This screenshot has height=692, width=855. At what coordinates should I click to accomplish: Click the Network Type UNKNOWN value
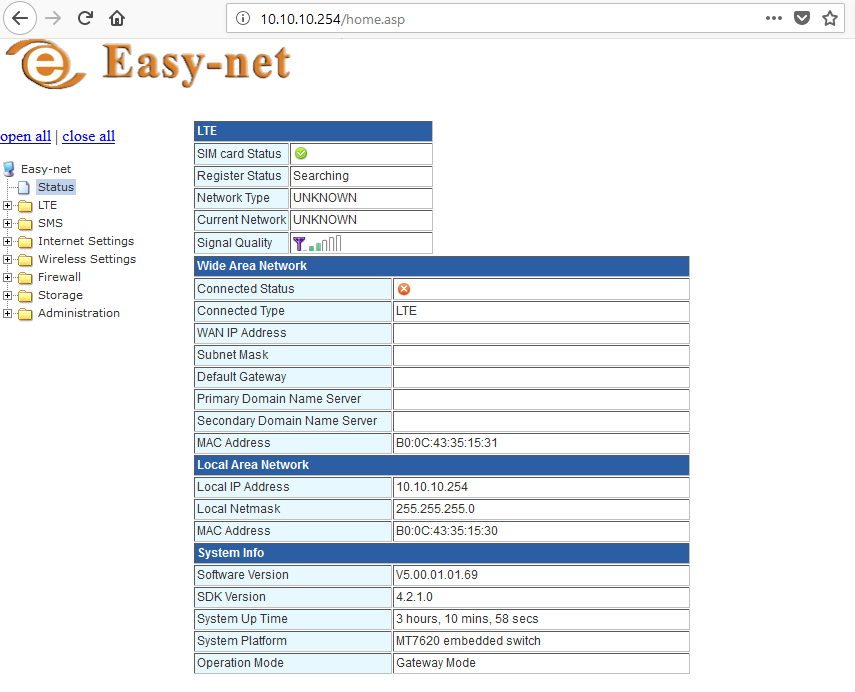(x=325, y=198)
